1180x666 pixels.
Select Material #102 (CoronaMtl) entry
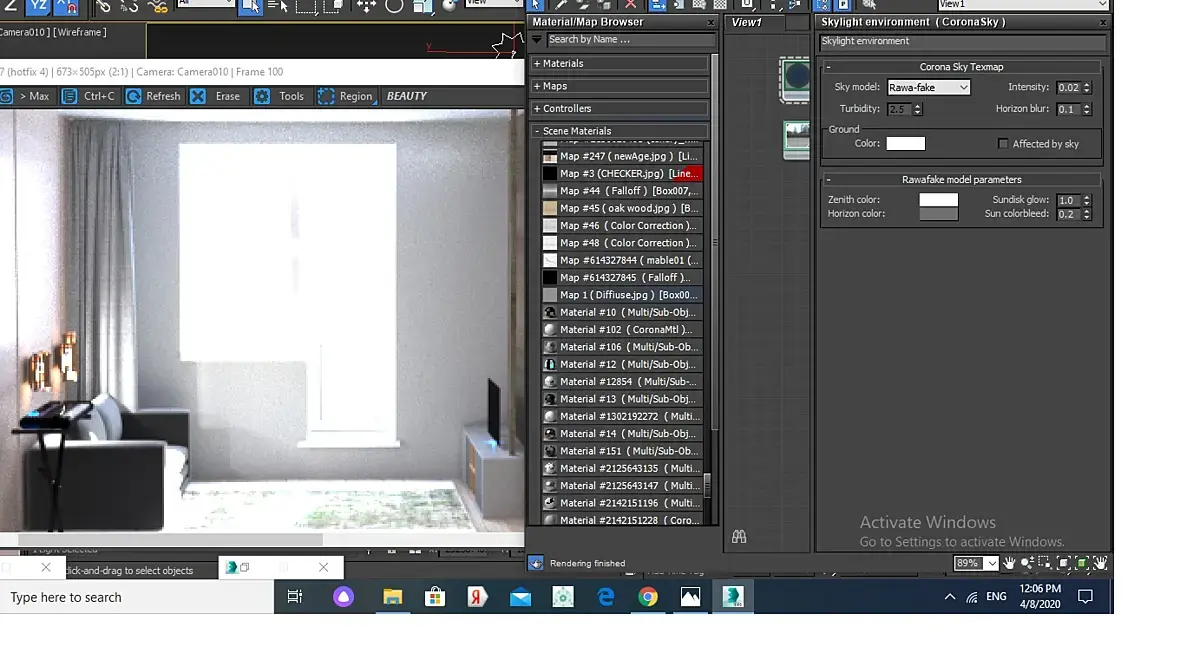click(622, 330)
